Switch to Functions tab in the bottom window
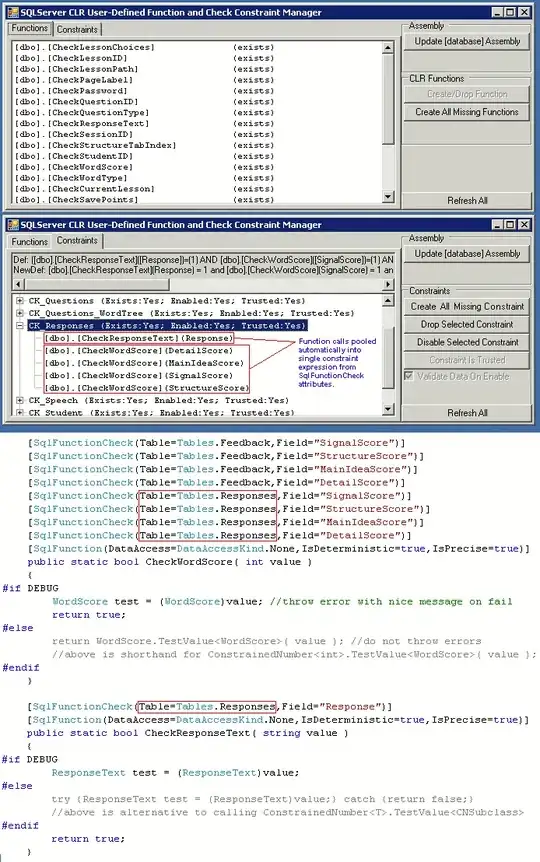 30,241
